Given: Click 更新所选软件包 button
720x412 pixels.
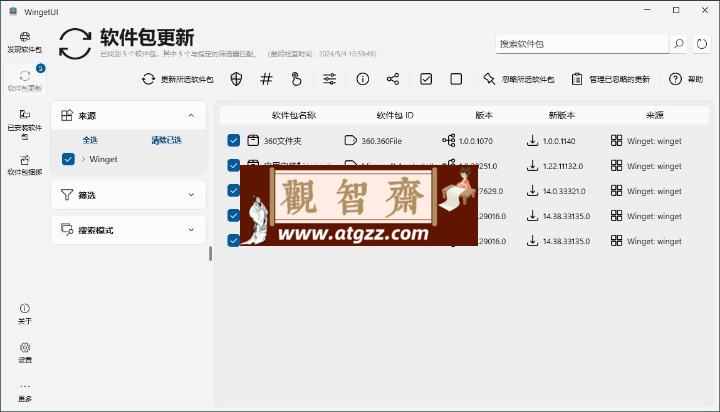Looking at the screenshot, I should pos(178,79).
